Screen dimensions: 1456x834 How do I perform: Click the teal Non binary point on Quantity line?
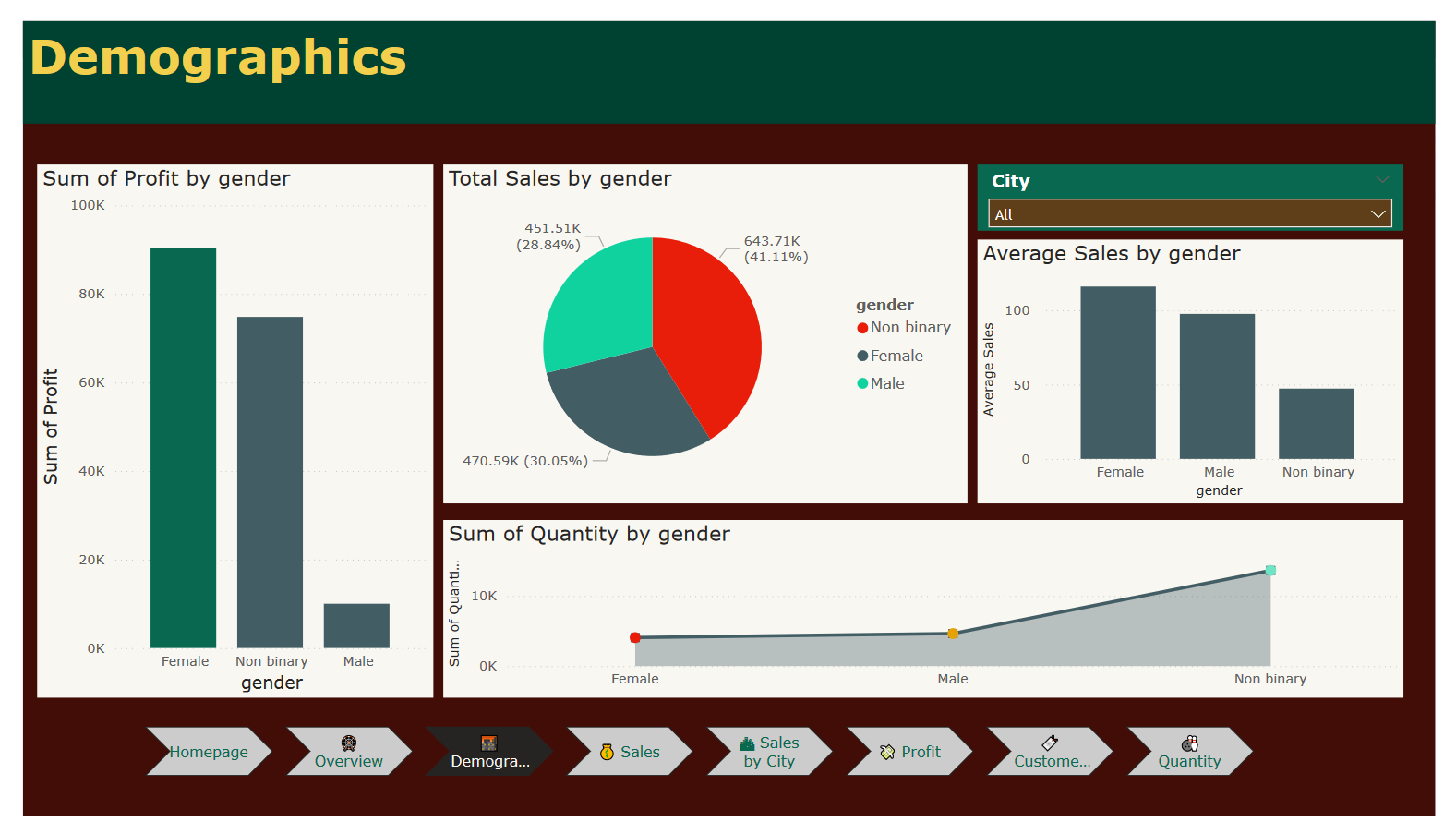tap(1270, 571)
